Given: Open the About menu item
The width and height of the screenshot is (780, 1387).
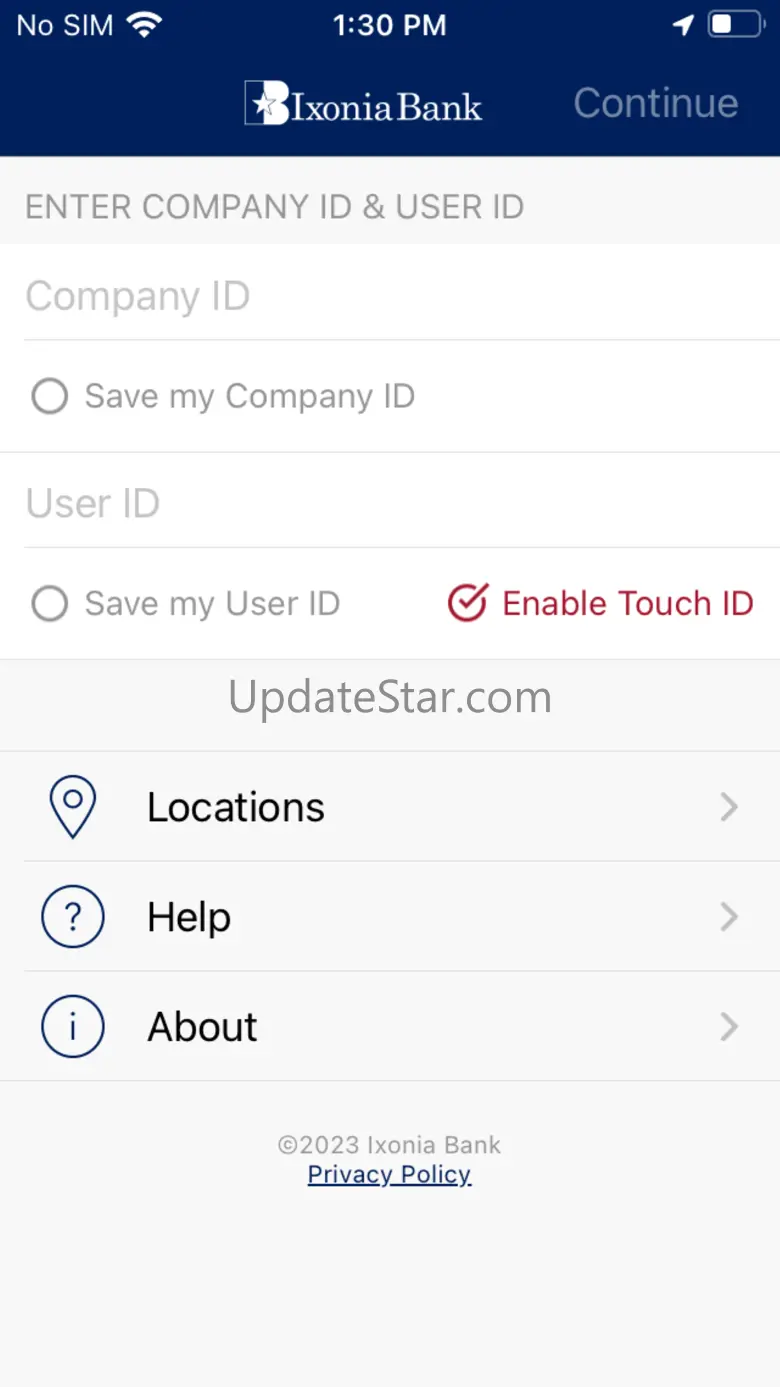Looking at the screenshot, I should pyautogui.click(x=203, y=1026).
